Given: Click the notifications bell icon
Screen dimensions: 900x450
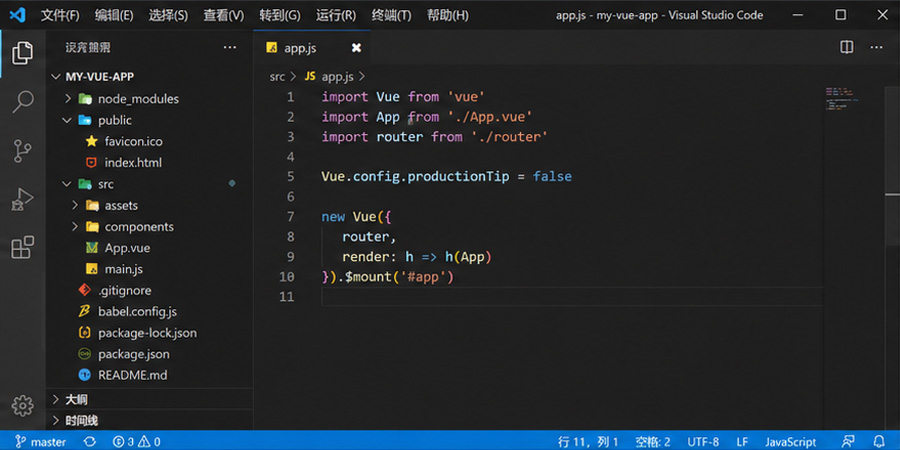Looking at the screenshot, I should click(879, 441).
